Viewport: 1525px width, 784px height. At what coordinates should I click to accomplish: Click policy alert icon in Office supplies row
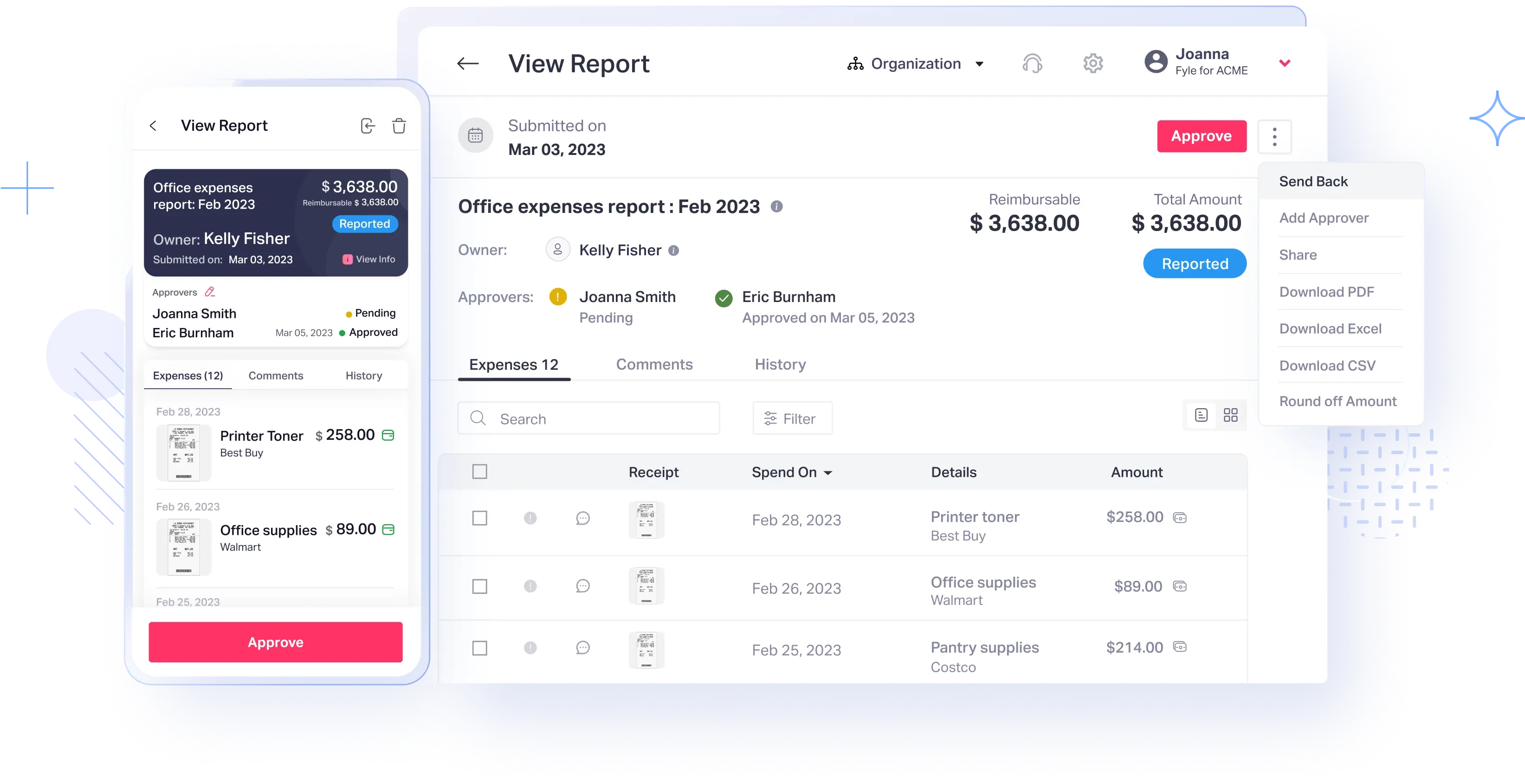(x=530, y=586)
